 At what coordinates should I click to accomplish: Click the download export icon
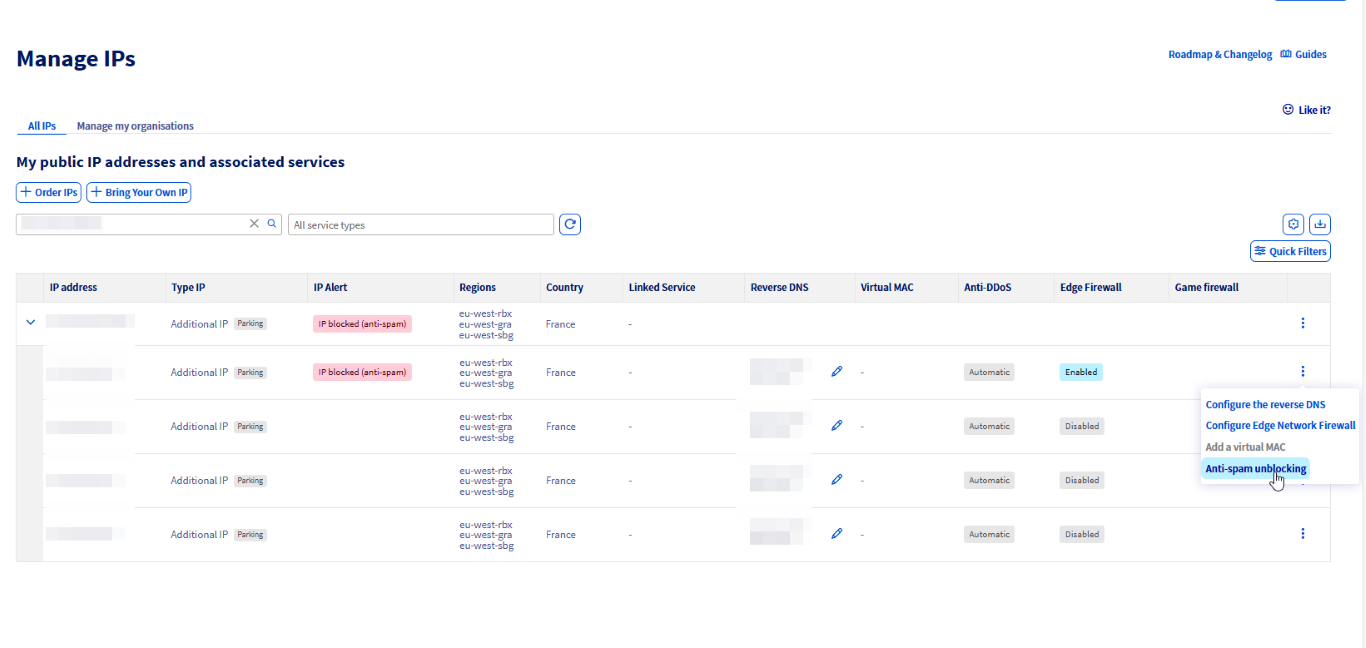pos(1320,224)
